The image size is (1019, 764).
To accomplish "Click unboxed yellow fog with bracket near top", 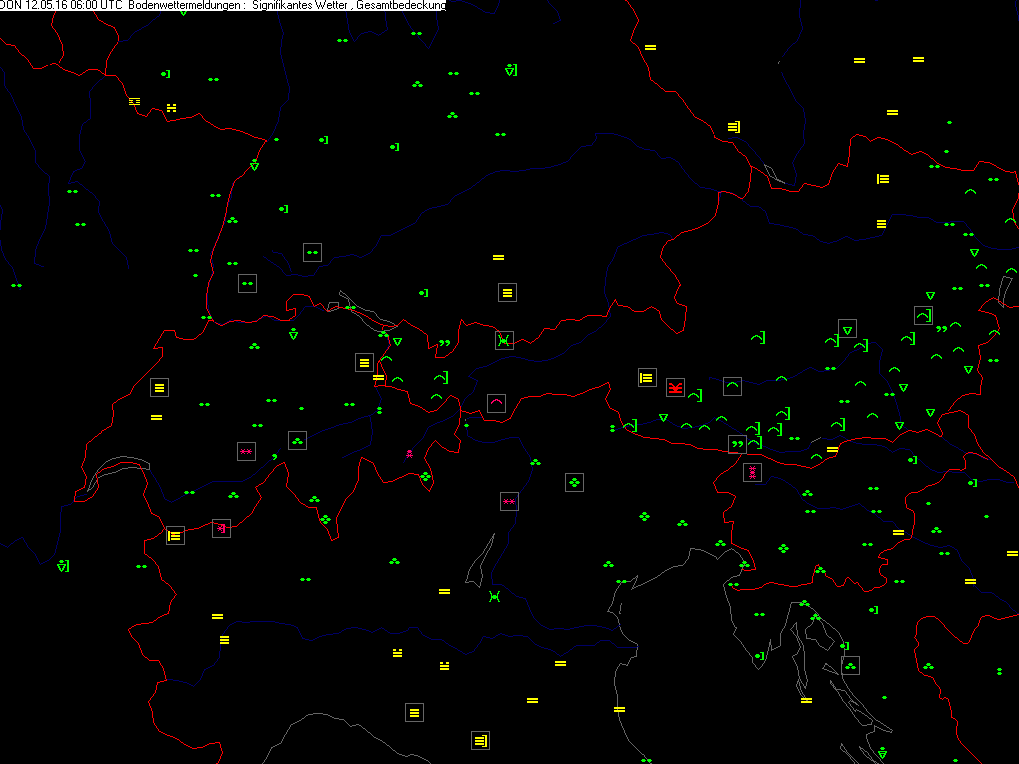I will point(734,127).
